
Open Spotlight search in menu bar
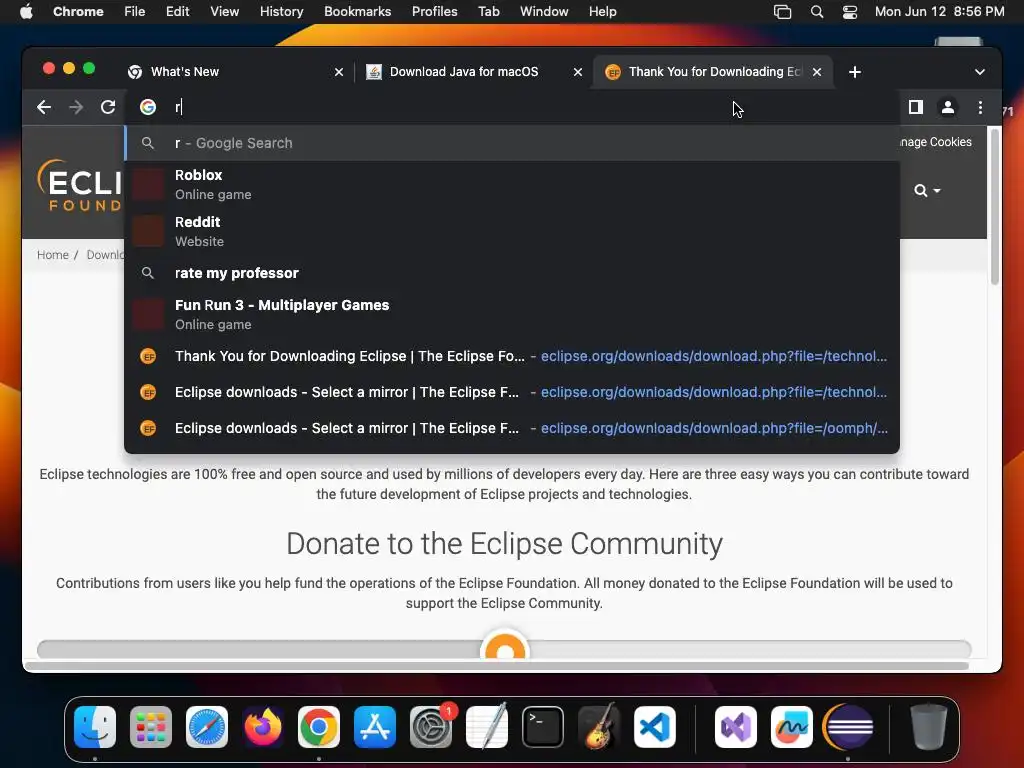coord(816,11)
